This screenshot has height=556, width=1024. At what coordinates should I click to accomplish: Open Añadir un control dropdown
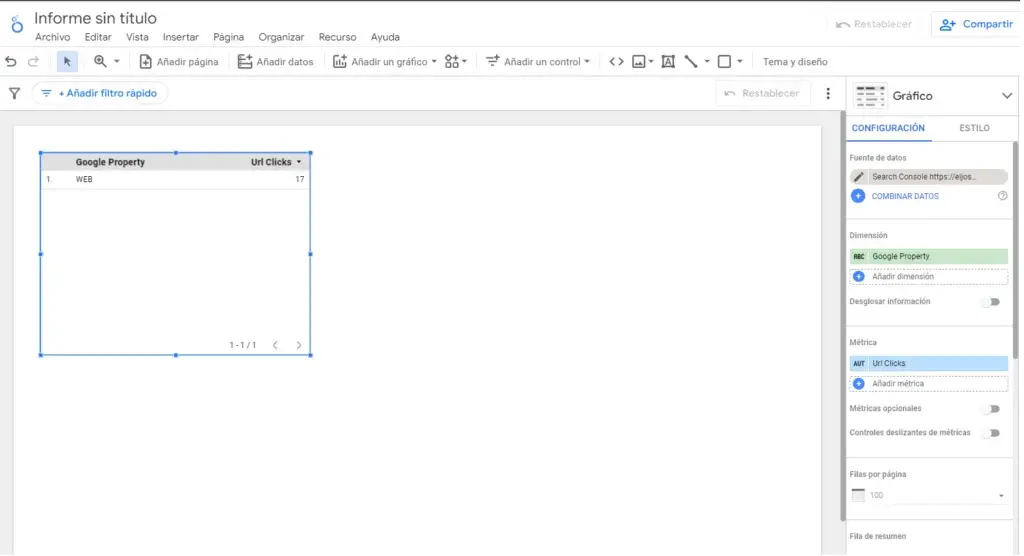click(538, 61)
